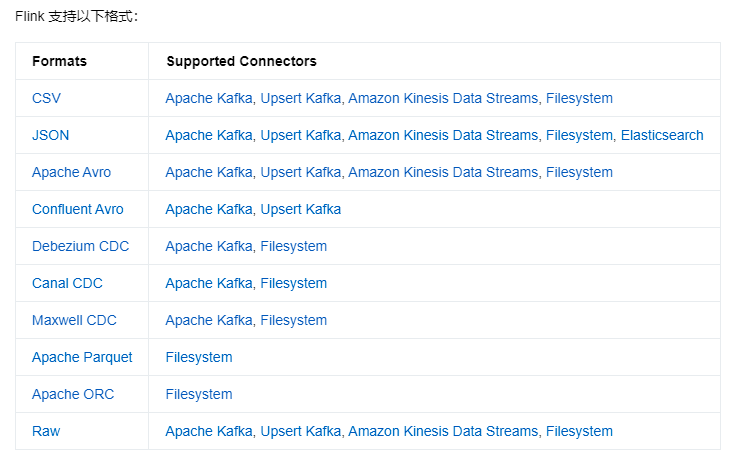The image size is (743, 466).
Task: Open Upsert Kafka connector in Apache Avro row
Action: [x=300, y=172]
